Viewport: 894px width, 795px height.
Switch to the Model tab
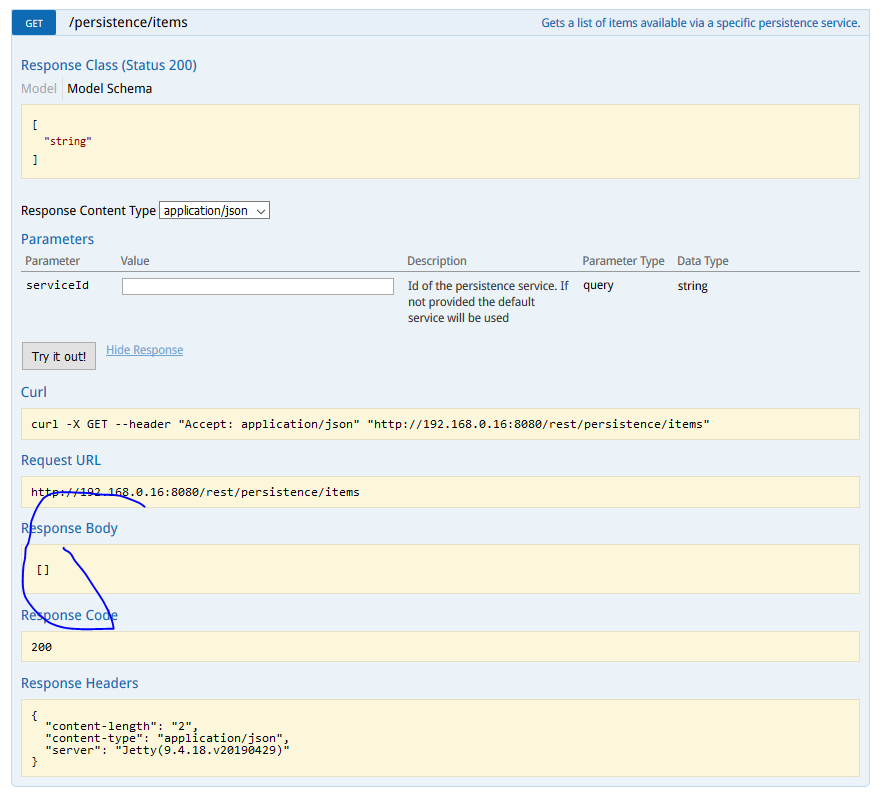39,89
